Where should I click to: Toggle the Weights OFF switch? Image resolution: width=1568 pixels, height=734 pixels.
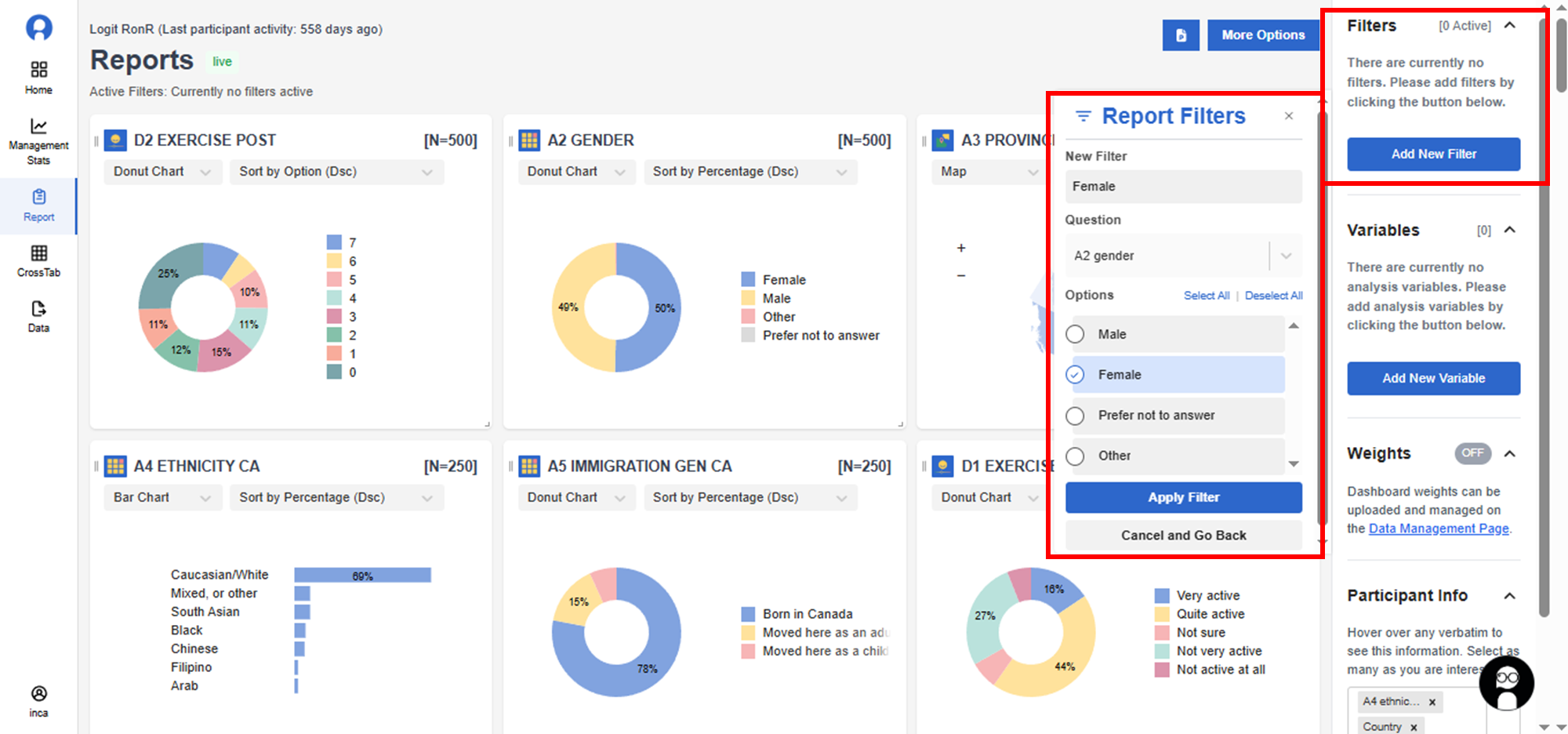click(1472, 453)
